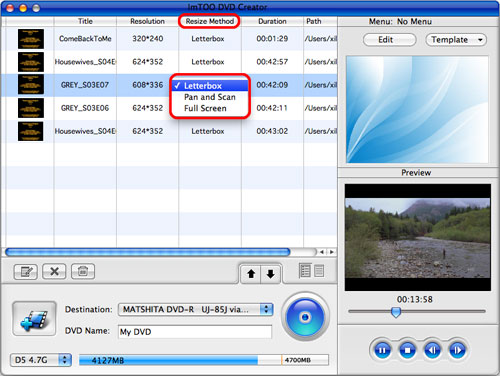Click the 00:13:58 preview time label
The height and width of the screenshot is (376, 500).
[x=415, y=299]
